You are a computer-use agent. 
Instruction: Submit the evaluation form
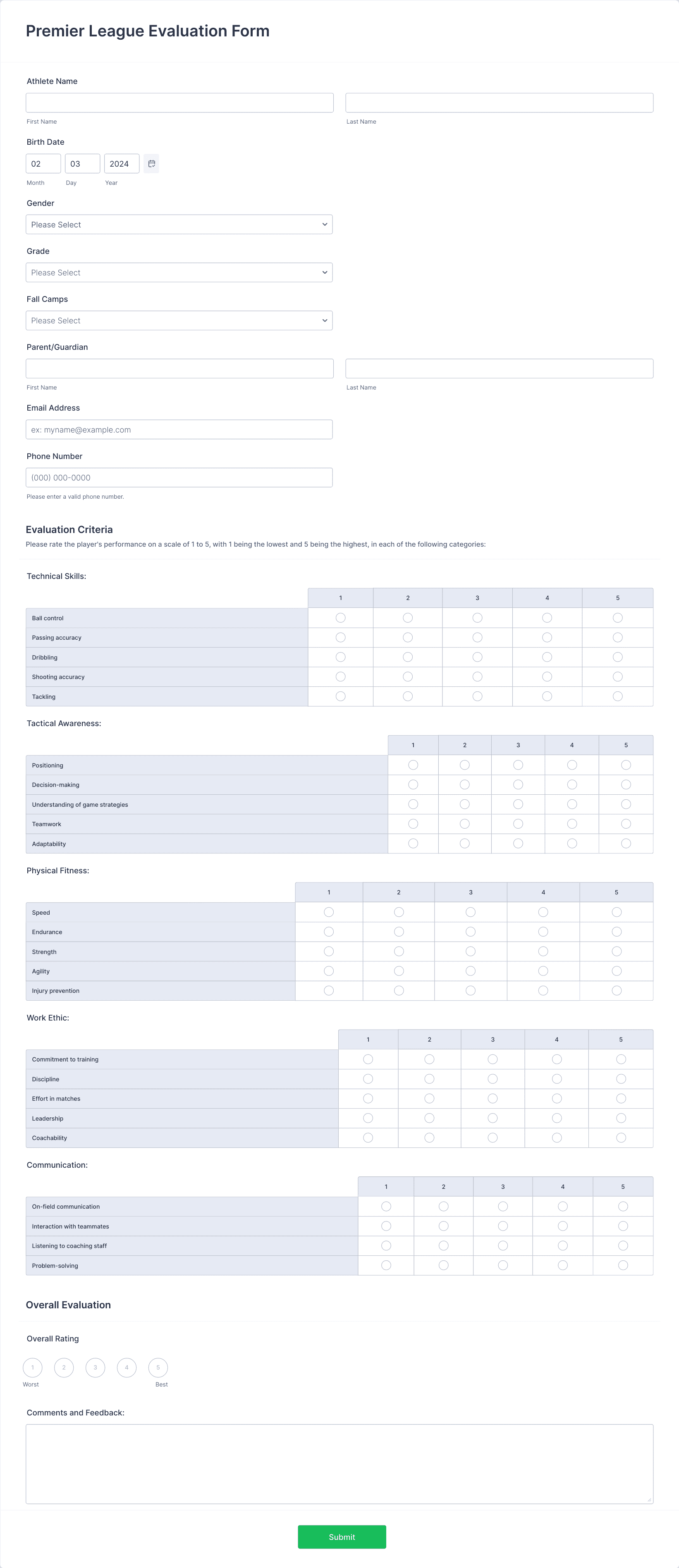pyautogui.click(x=342, y=1537)
